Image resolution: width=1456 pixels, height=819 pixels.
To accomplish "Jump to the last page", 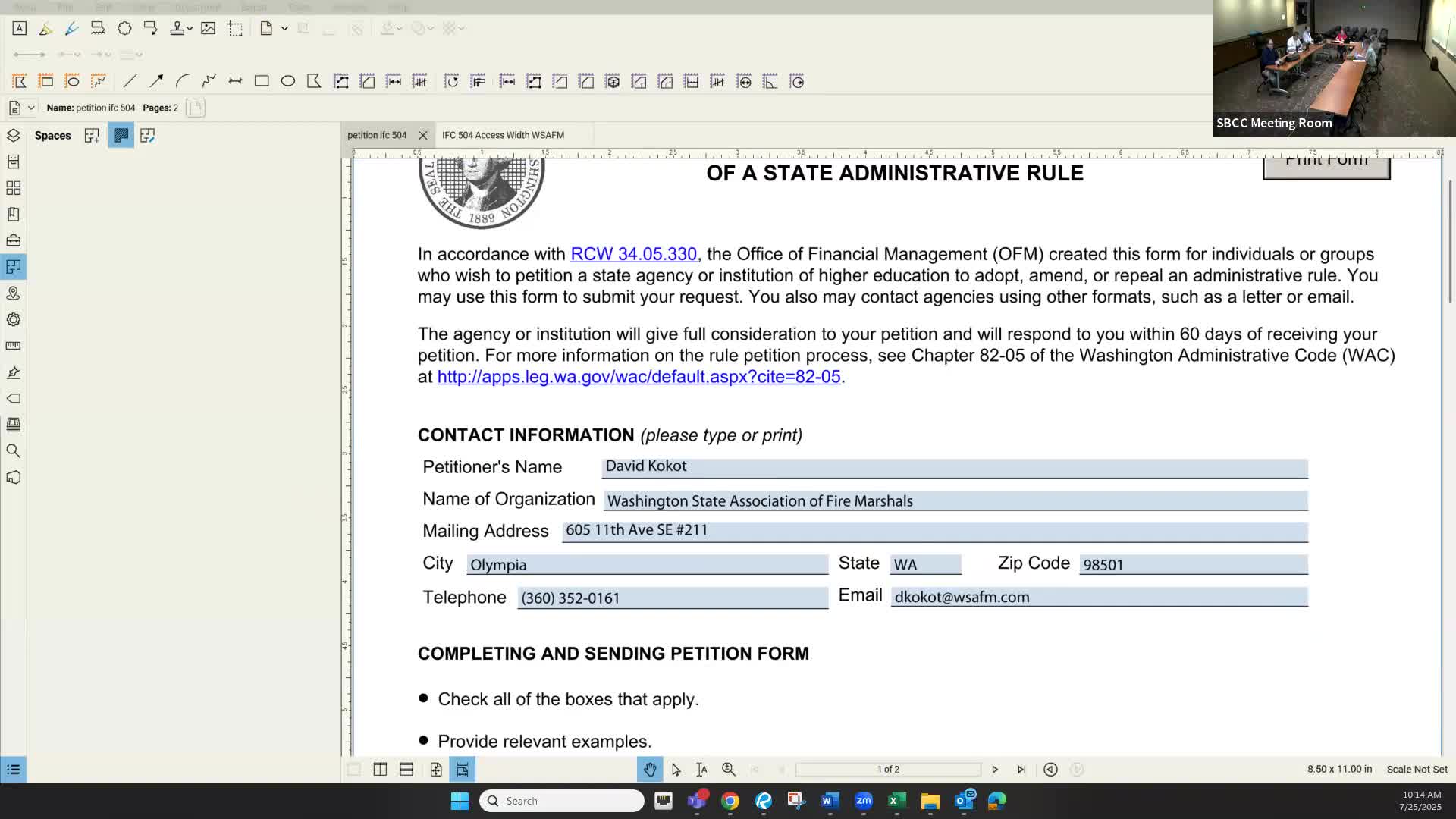I will pos(1021,770).
